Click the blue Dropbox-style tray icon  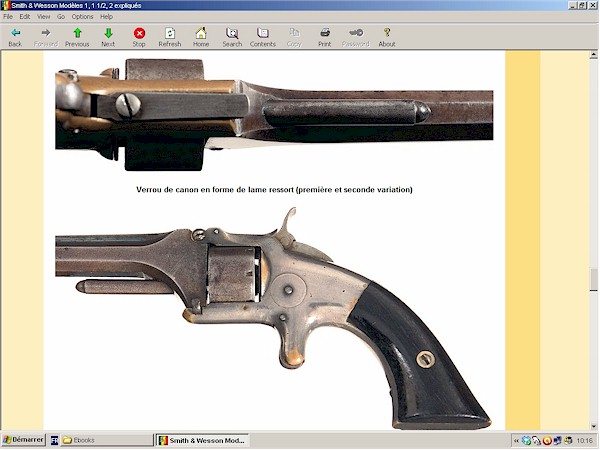[527, 441]
